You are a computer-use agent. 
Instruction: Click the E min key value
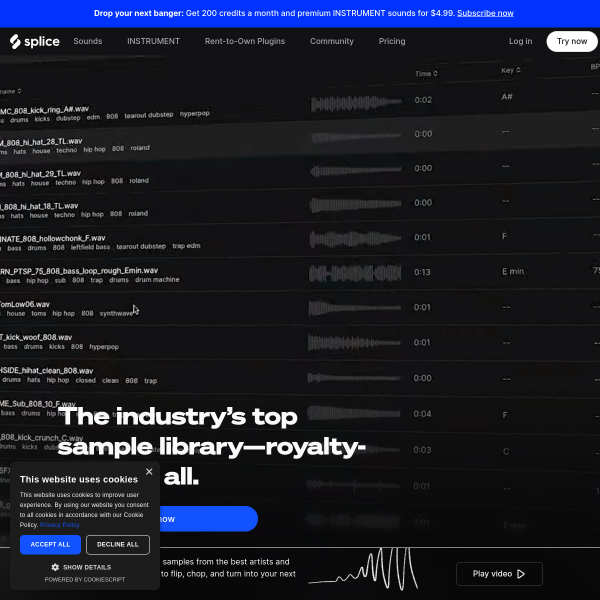(513, 271)
